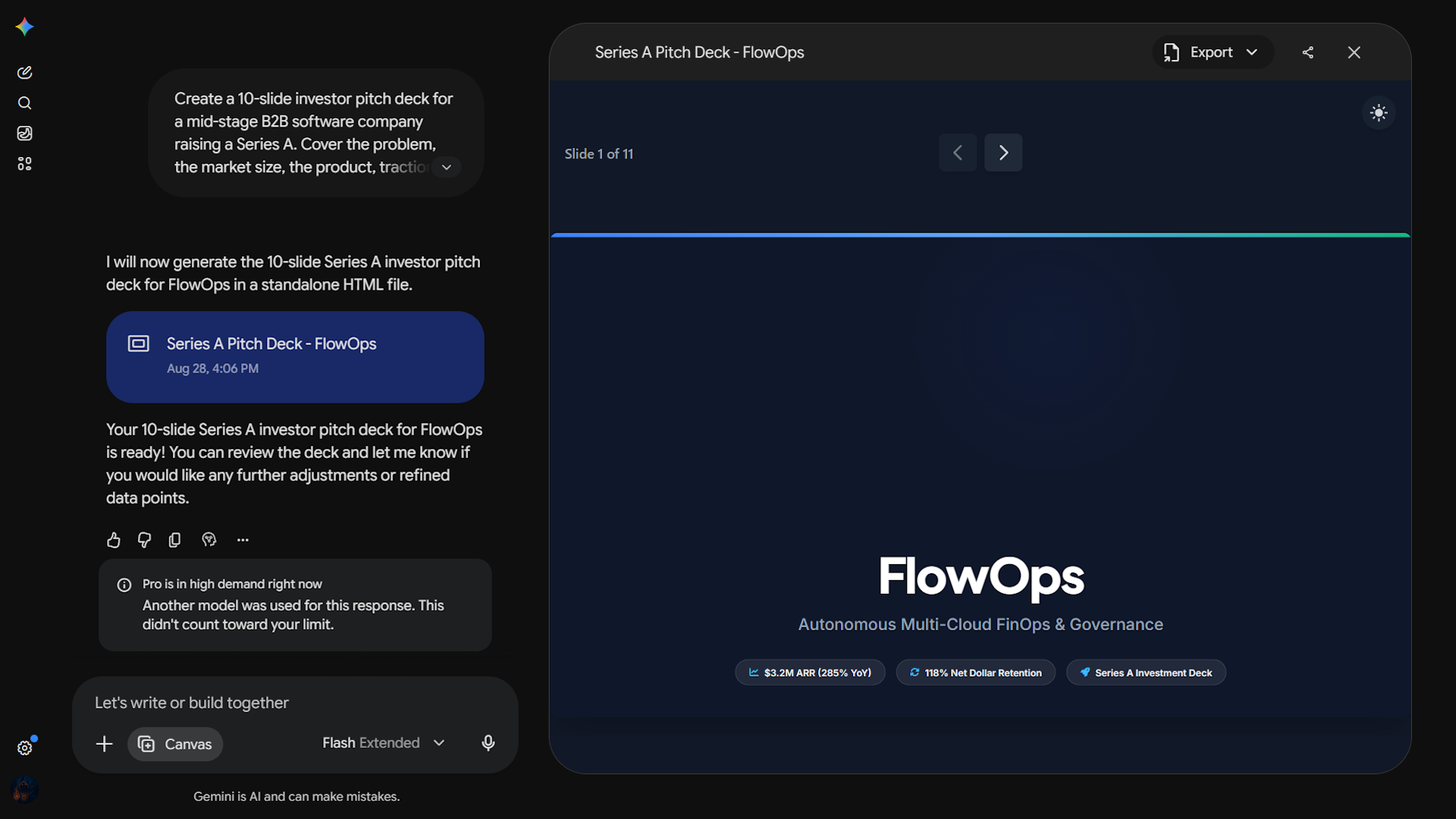Open the Gems grid icon in the sidebar
The height and width of the screenshot is (819, 1456).
[24, 163]
